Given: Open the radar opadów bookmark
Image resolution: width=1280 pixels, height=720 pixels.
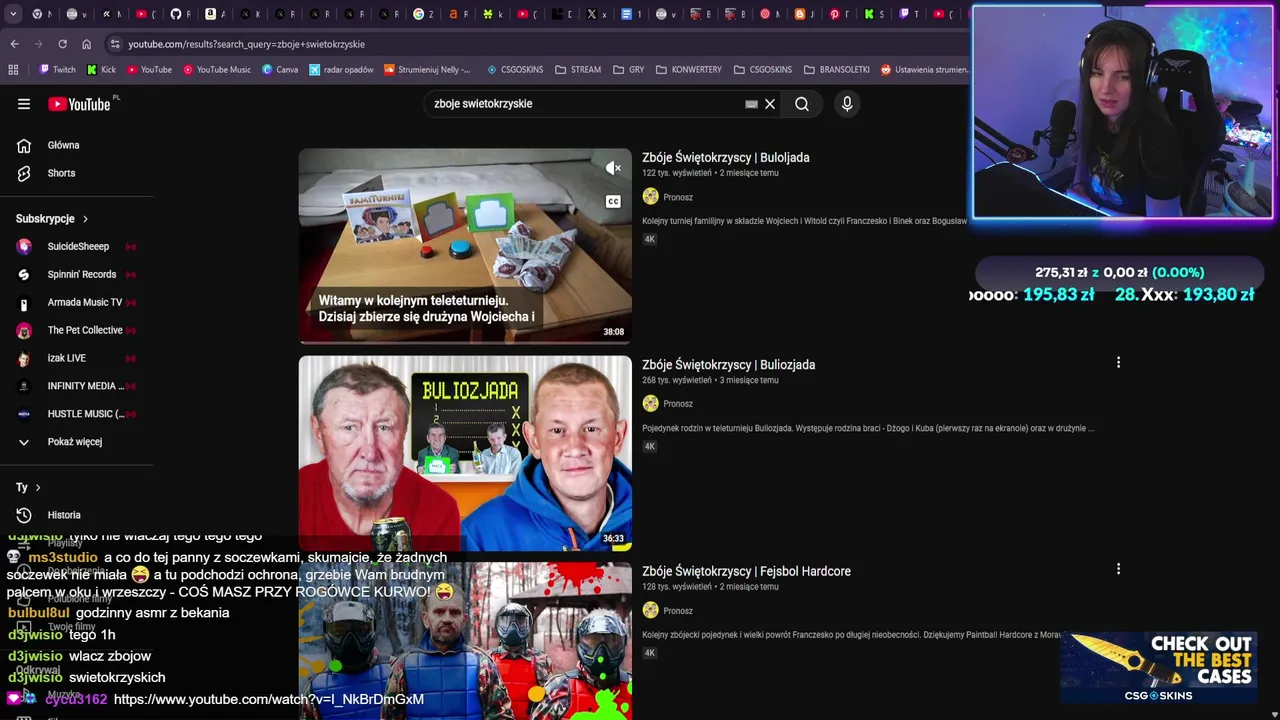Looking at the screenshot, I should (341, 70).
